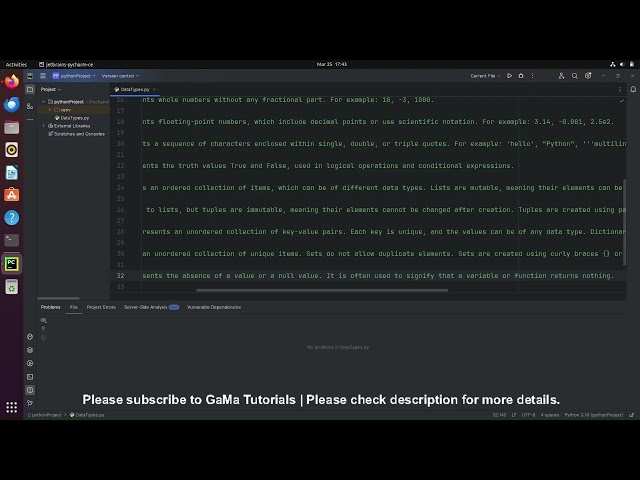
Task: Click pythonProject breadcrumb in status bar
Action: [x=45, y=415]
